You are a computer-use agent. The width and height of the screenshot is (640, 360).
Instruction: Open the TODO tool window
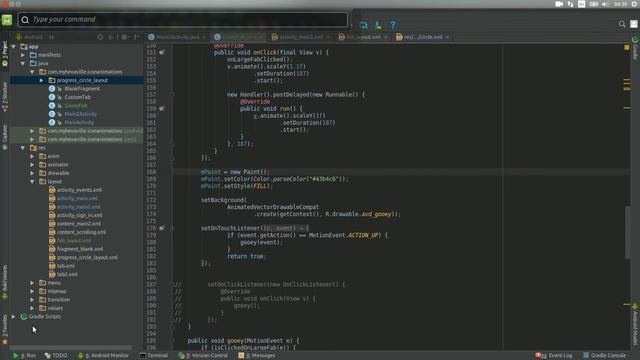coord(56,356)
